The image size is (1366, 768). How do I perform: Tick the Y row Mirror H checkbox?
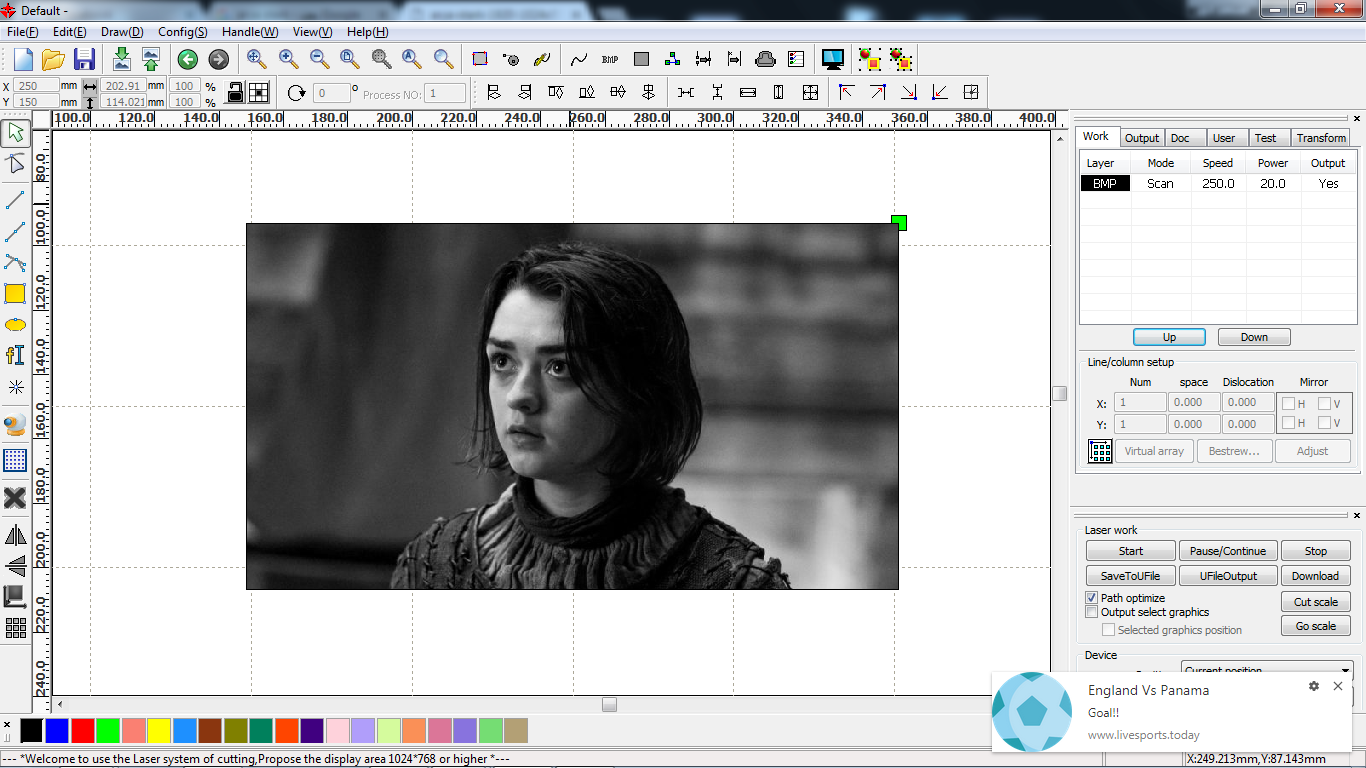coord(1289,423)
